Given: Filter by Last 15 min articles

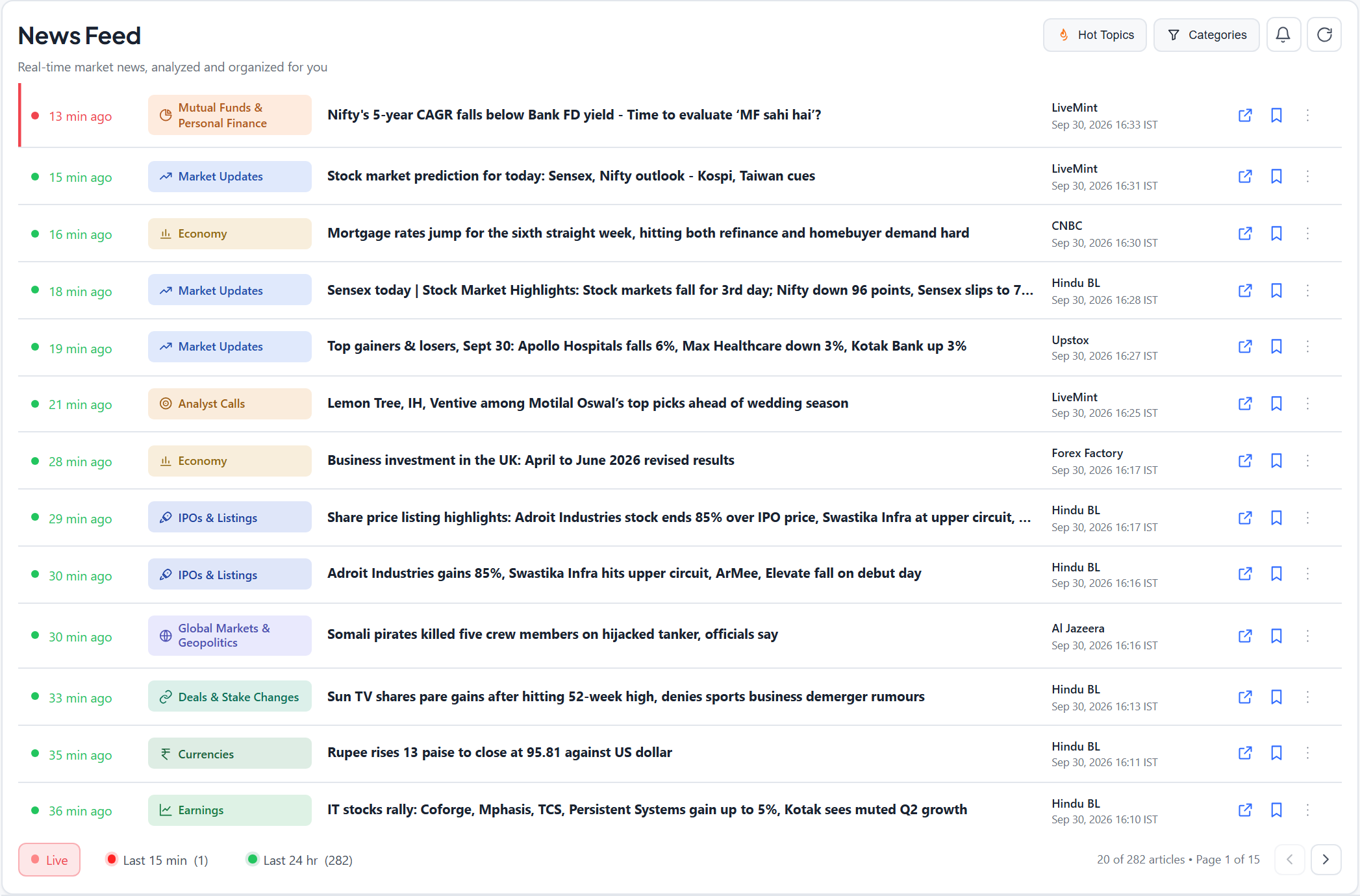Looking at the screenshot, I should click(157, 860).
